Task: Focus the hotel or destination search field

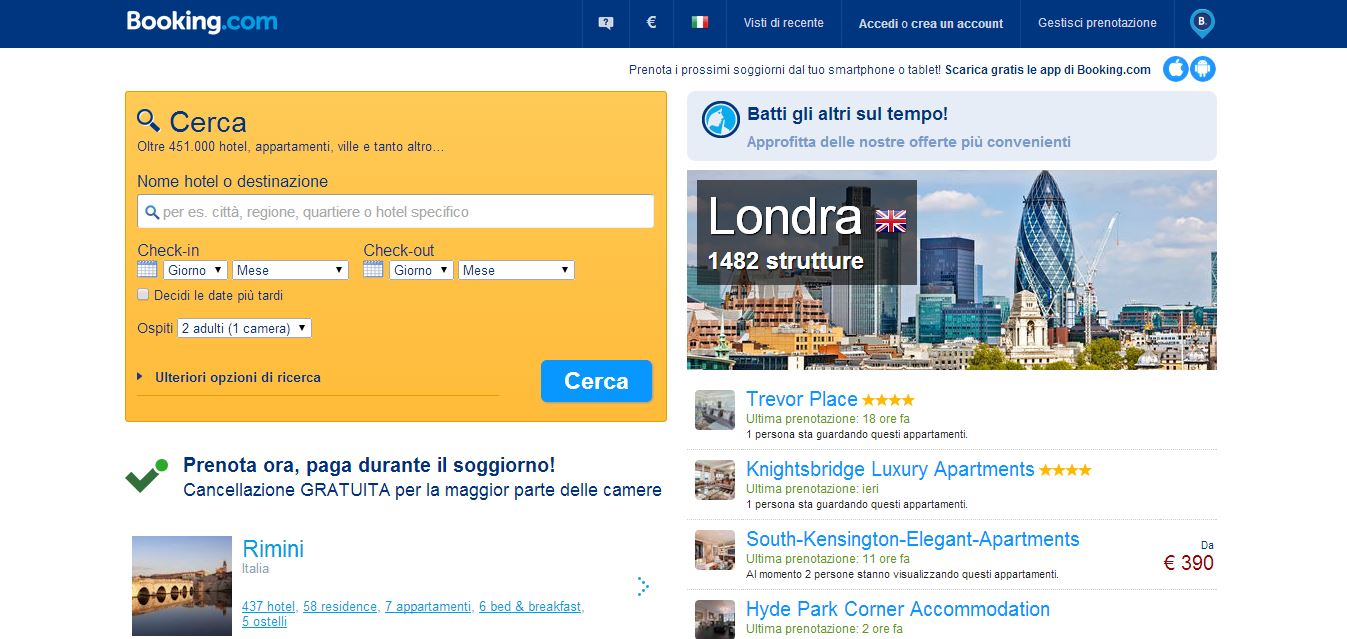Action: [395, 212]
